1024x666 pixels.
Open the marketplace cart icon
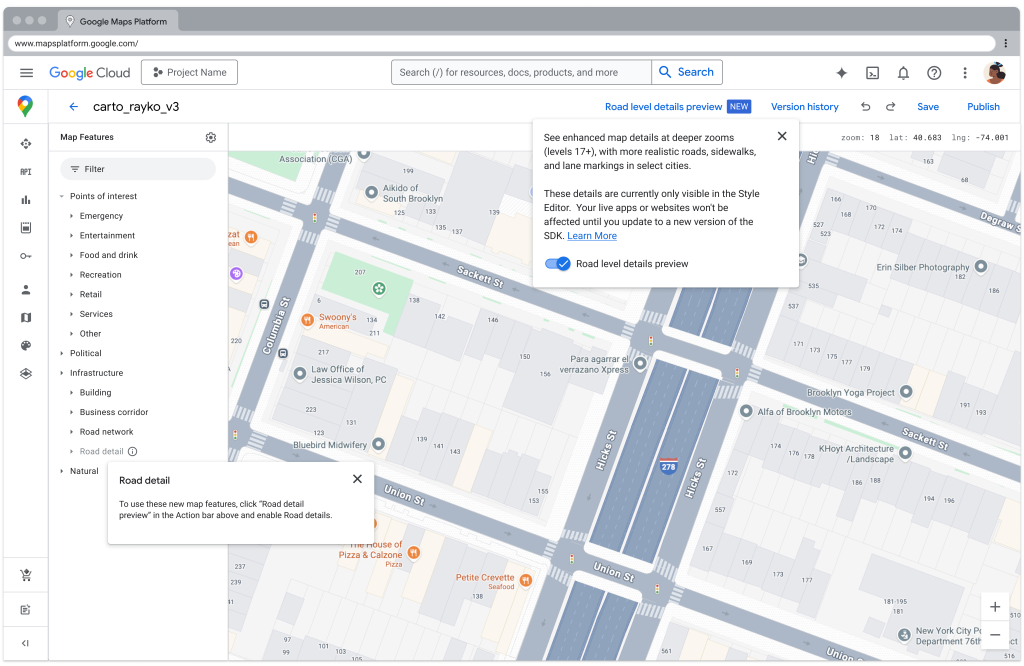point(25,575)
